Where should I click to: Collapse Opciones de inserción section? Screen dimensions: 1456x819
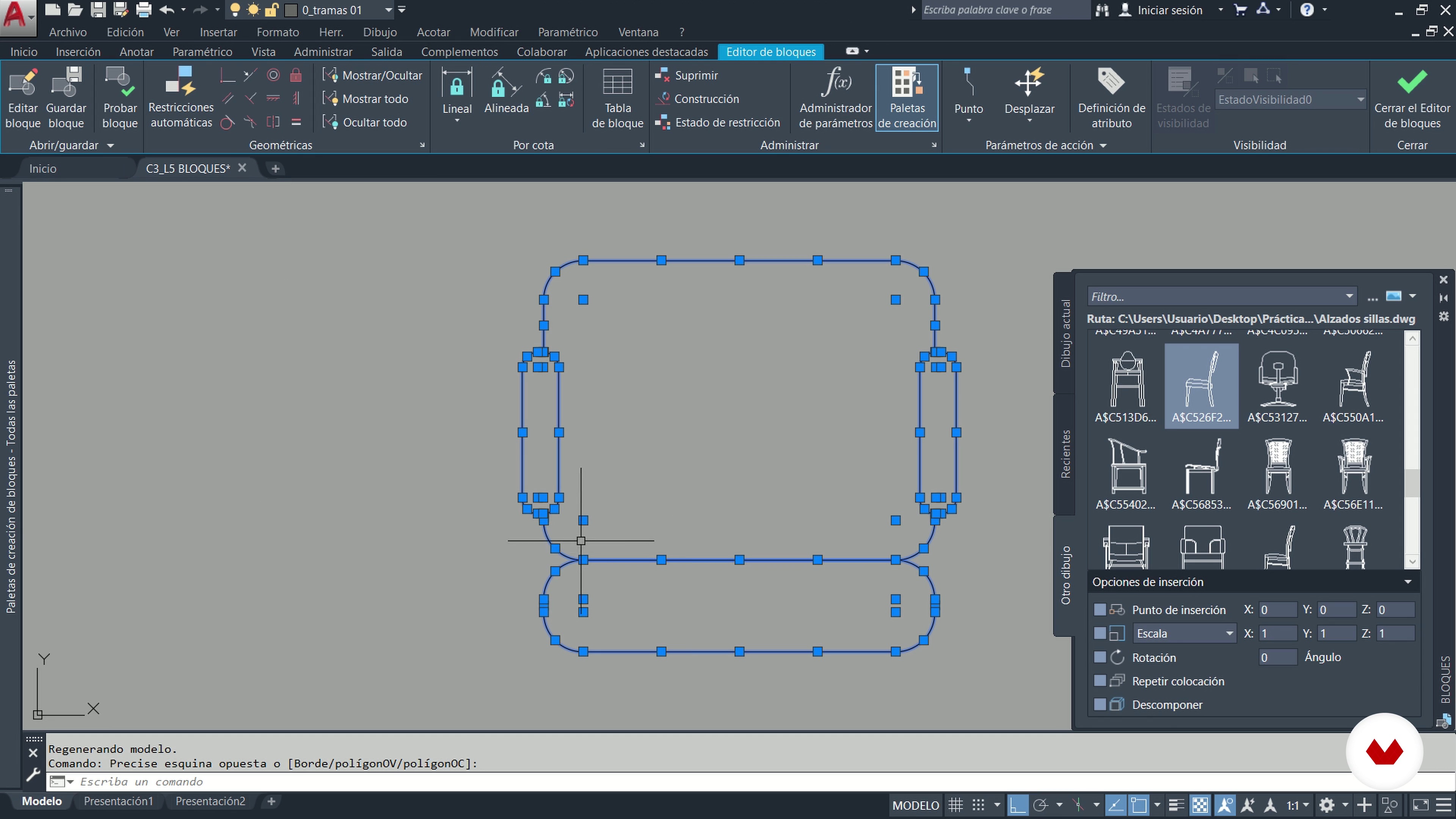(x=1408, y=582)
